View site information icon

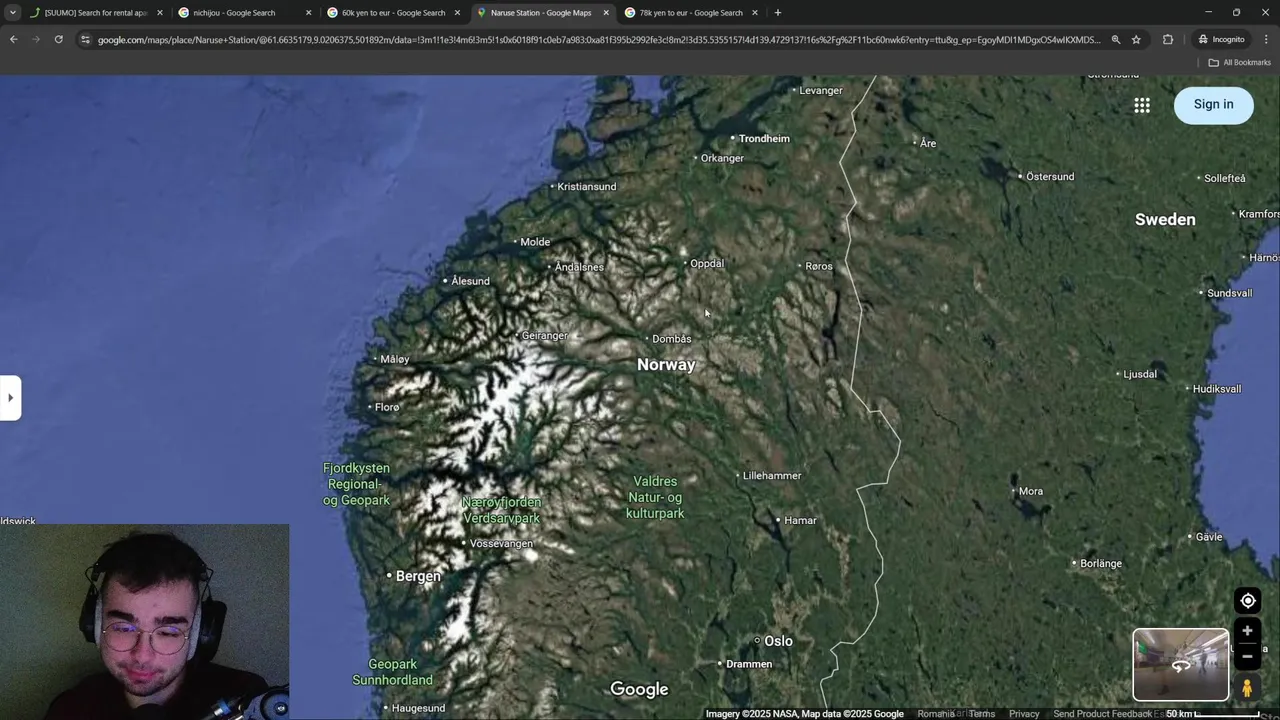pyautogui.click(x=86, y=40)
